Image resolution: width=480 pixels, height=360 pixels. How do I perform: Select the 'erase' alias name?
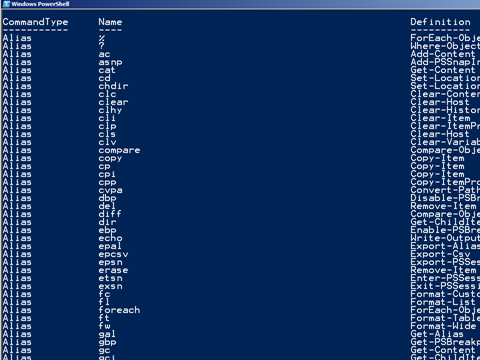coord(113,270)
